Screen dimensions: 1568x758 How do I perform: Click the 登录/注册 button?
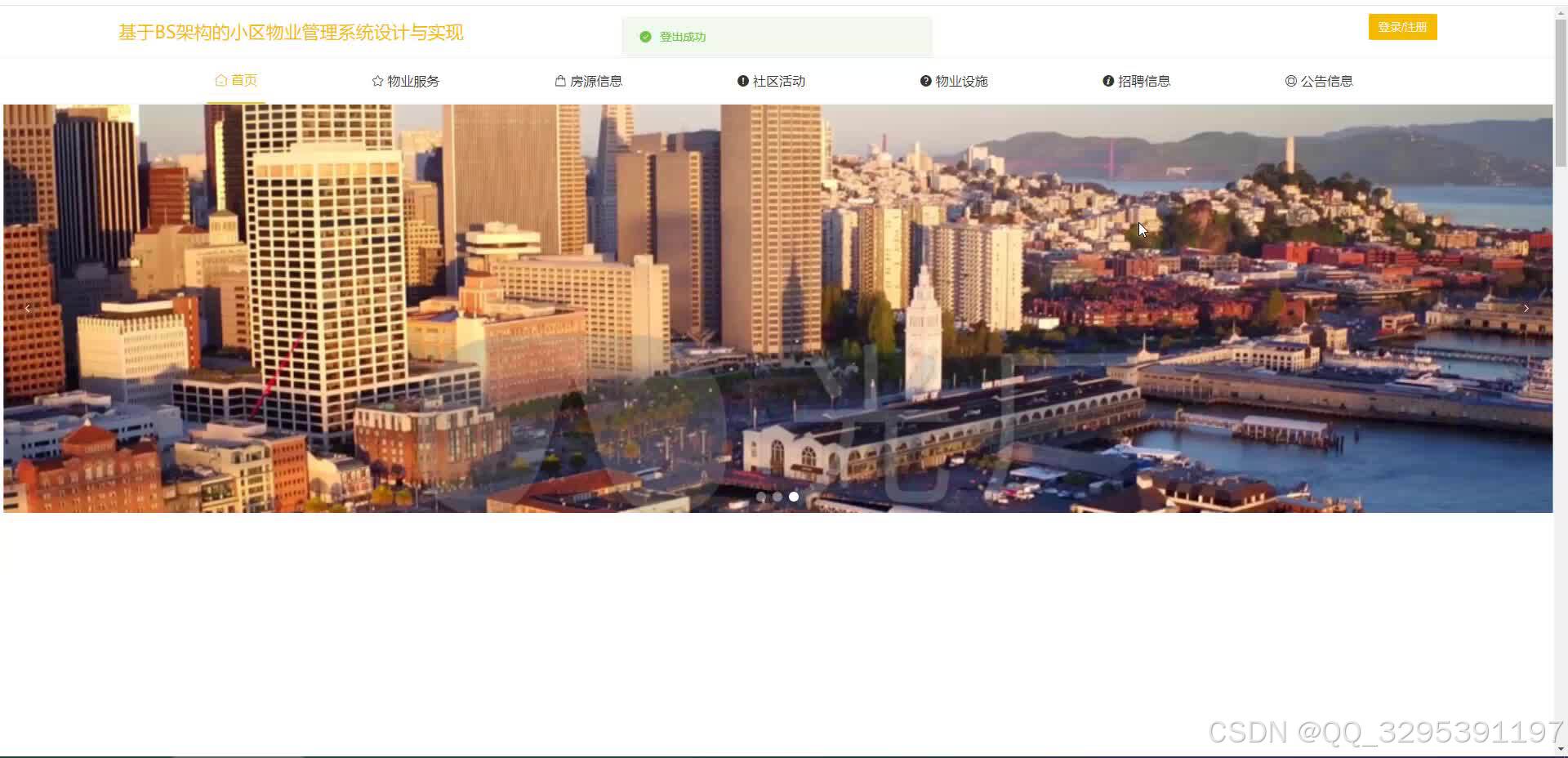[x=1401, y=26]
